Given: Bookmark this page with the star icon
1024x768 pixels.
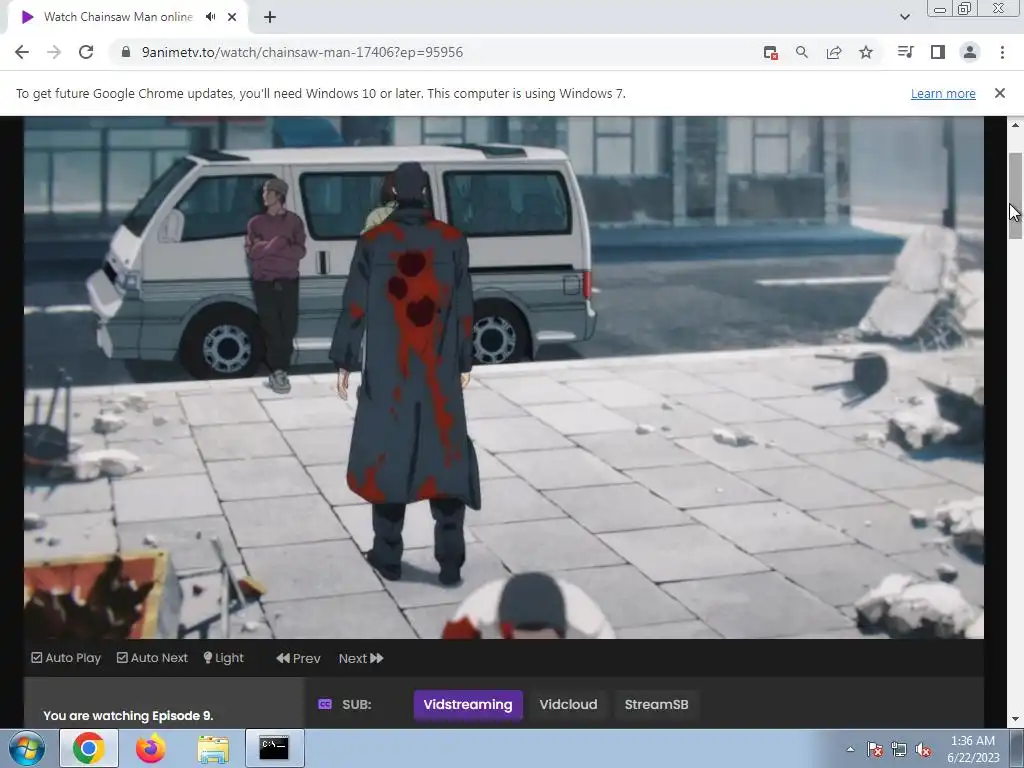Looking at the screenshot, I should [x=866, y=52].
